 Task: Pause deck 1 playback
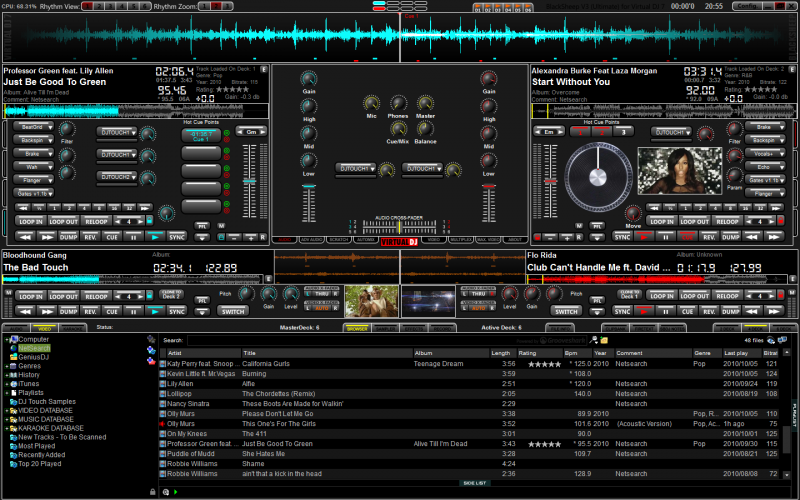click(x=133, y=237)
